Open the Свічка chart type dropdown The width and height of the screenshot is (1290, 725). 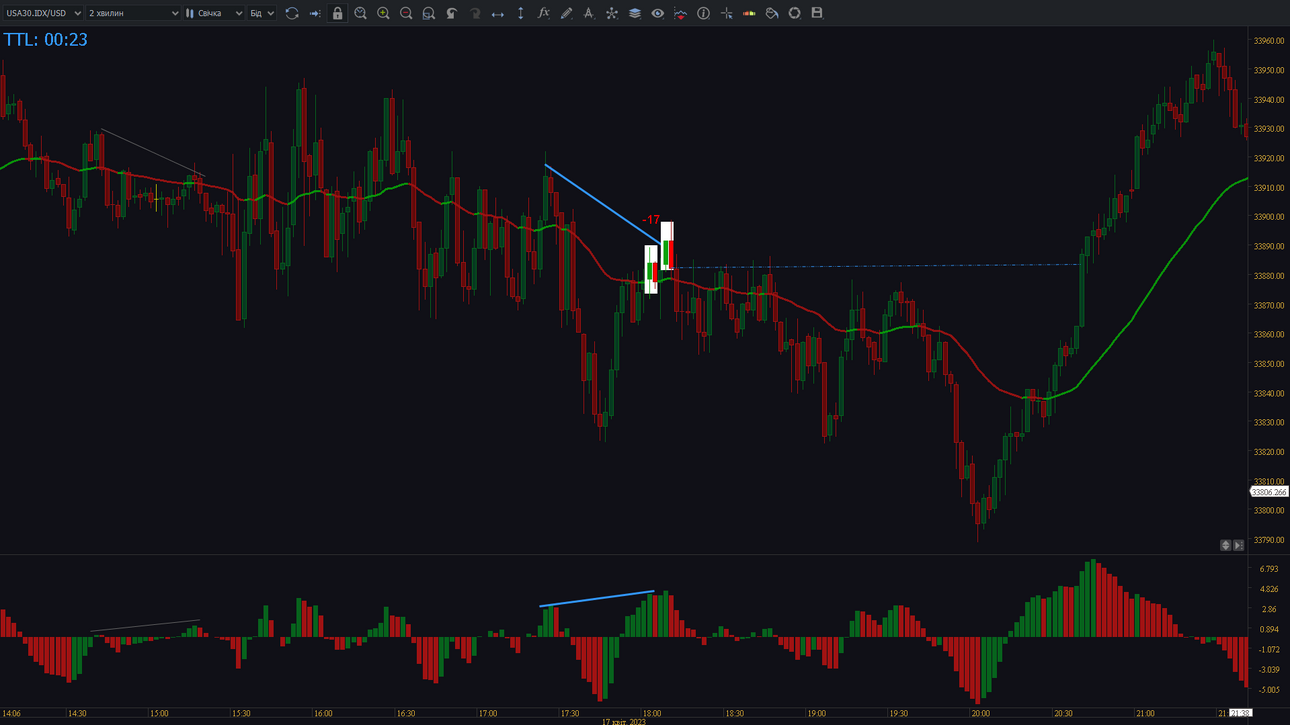click(214, 13)
